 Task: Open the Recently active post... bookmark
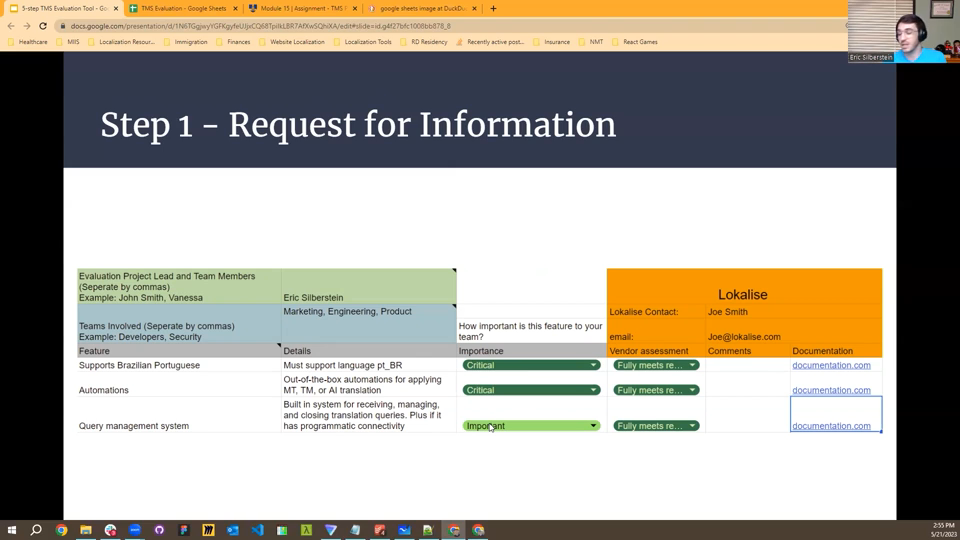(x=490, y=42)
